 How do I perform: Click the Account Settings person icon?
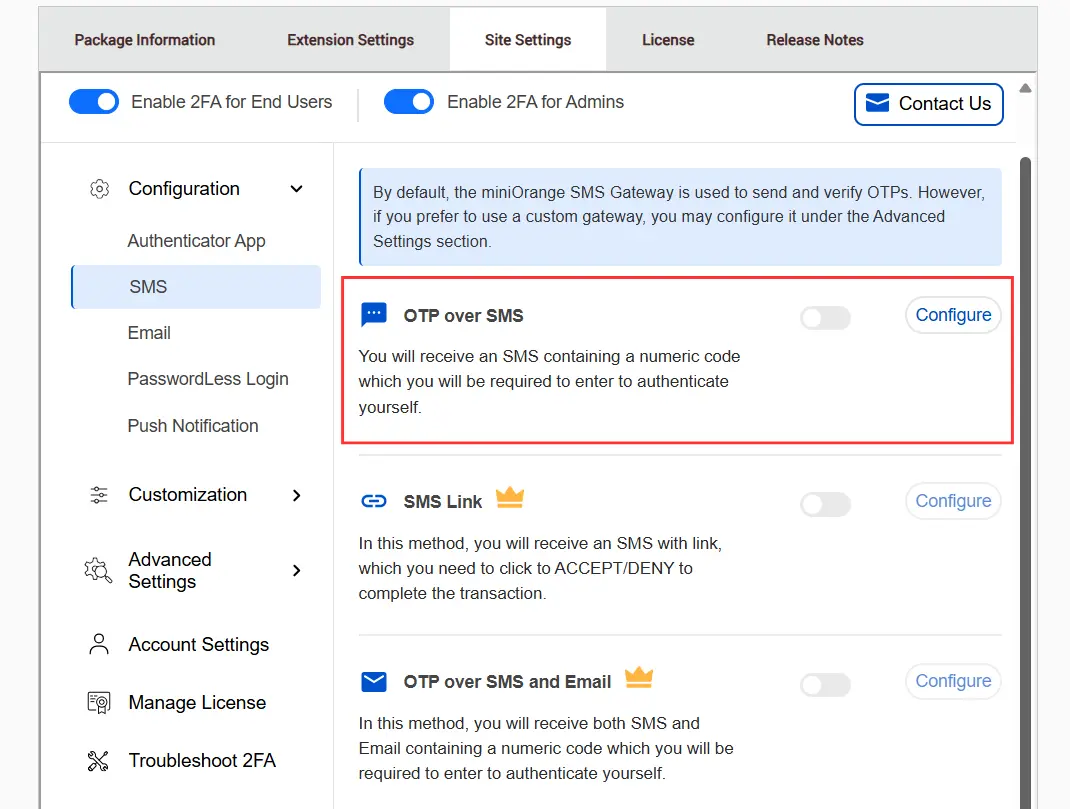click(x=99, y=644)
